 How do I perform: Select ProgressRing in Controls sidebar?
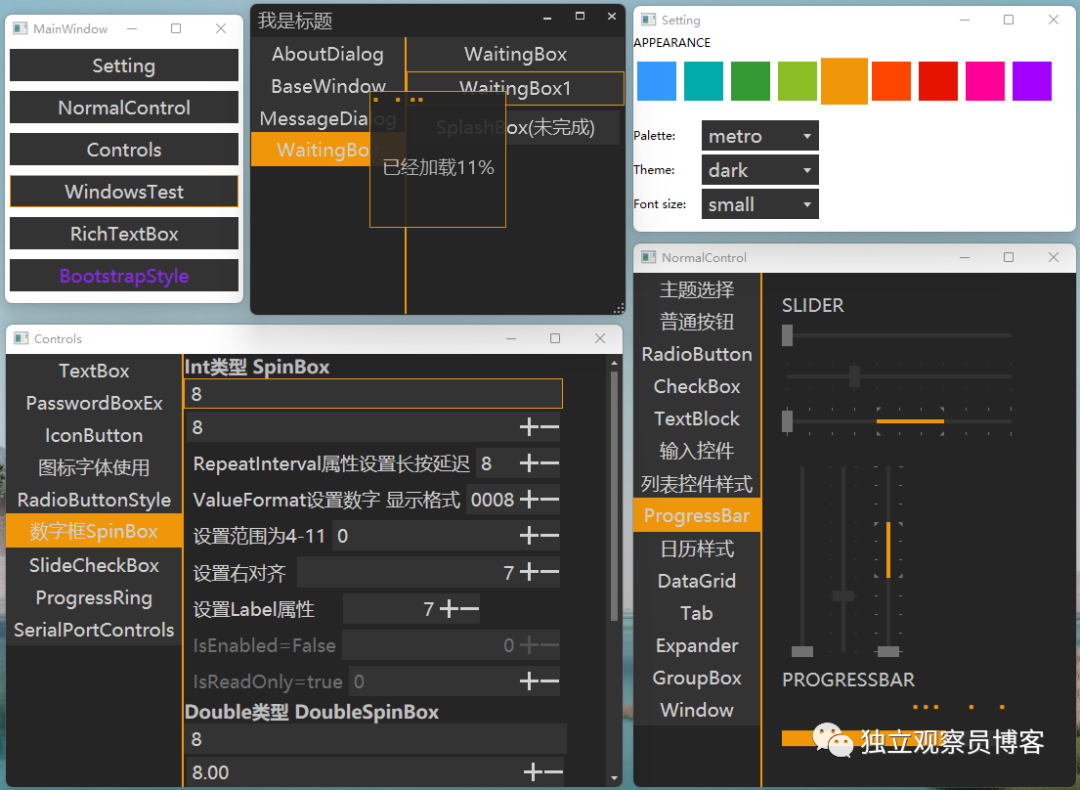pos(94,598)
